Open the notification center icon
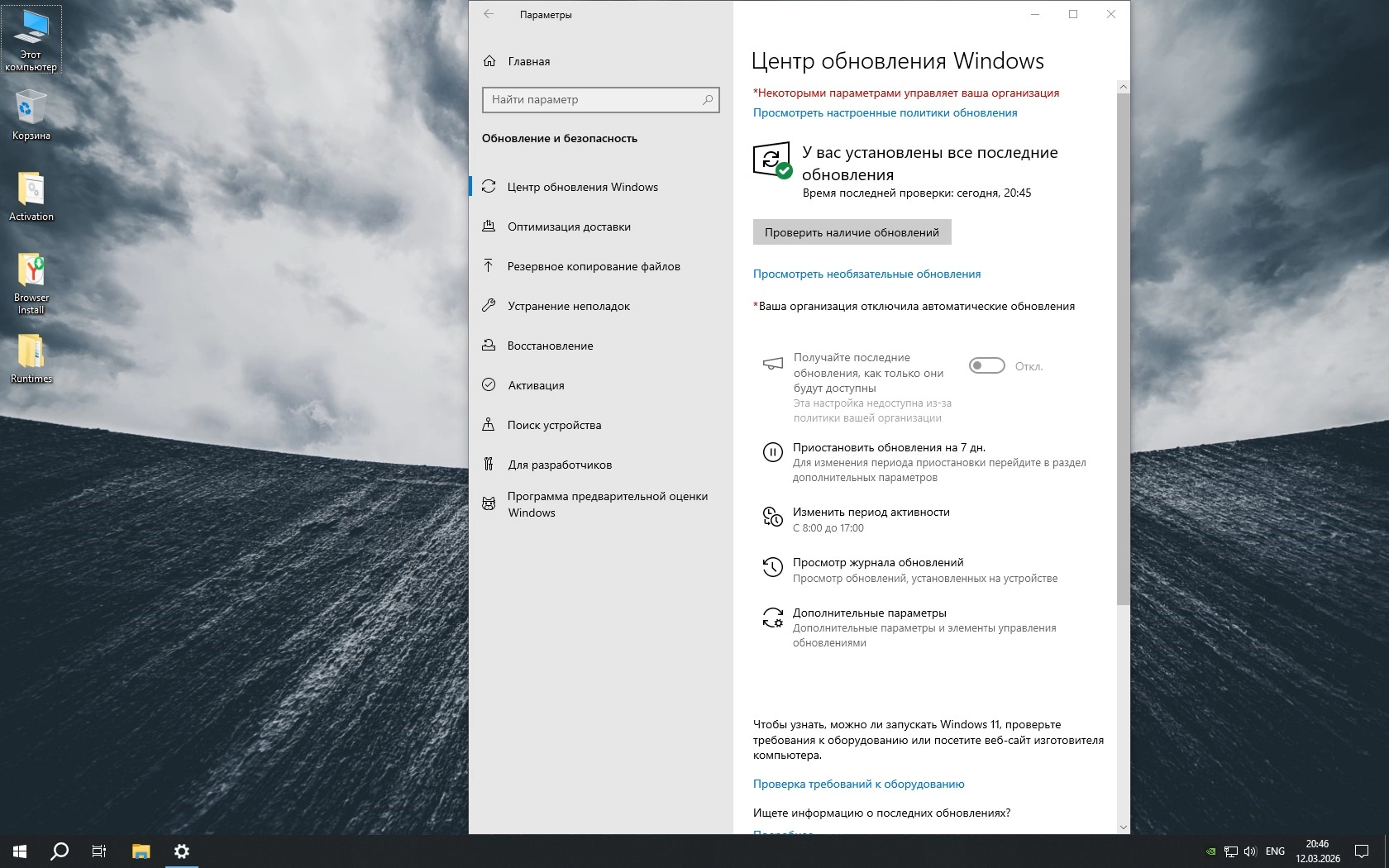This screenshot has width=1389, height=868. (1362, 851)
